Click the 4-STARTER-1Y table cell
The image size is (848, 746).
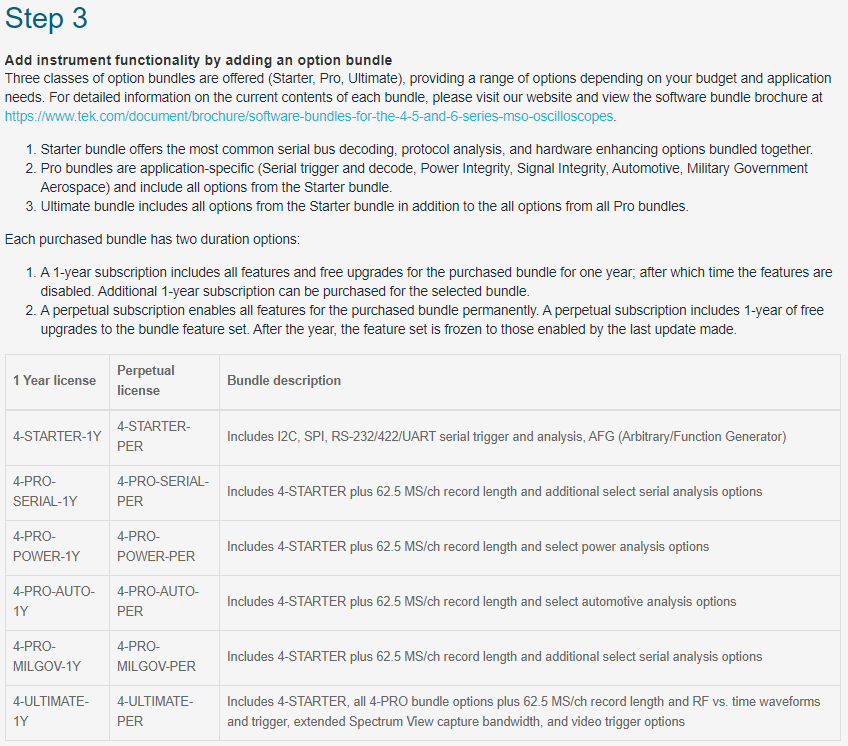coord(57,437)
